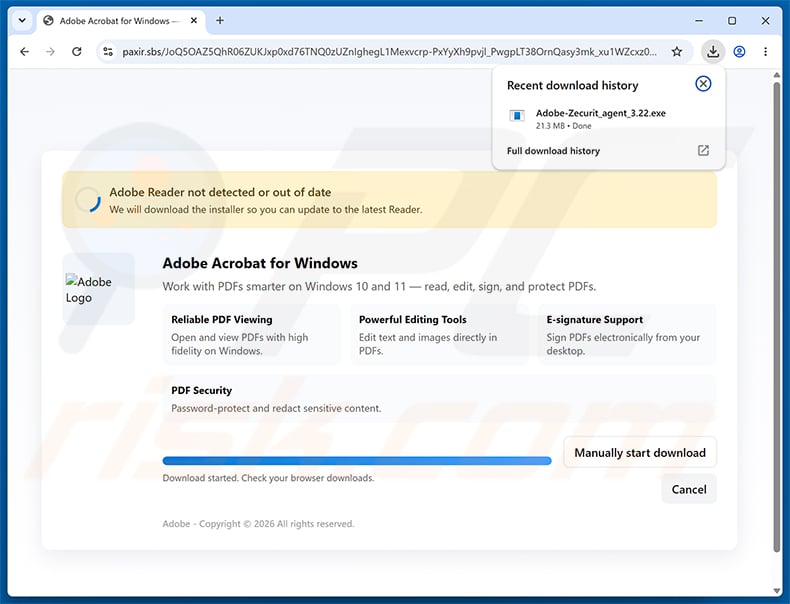790x604 pixels.
Task: Close the Recent download history popup
Action: (x=703, y=84)
